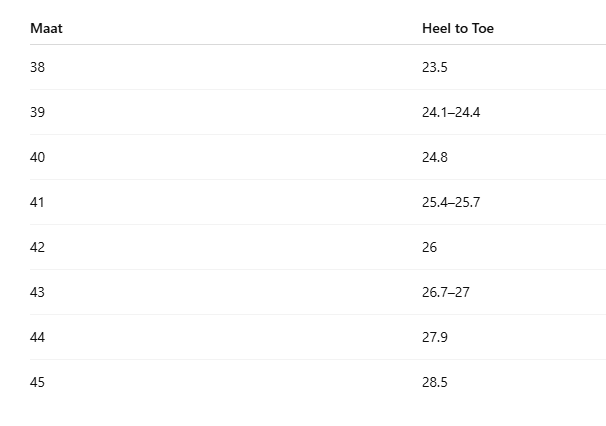
Task: Select size 43 in the Maat column
Action: [37, 292]
